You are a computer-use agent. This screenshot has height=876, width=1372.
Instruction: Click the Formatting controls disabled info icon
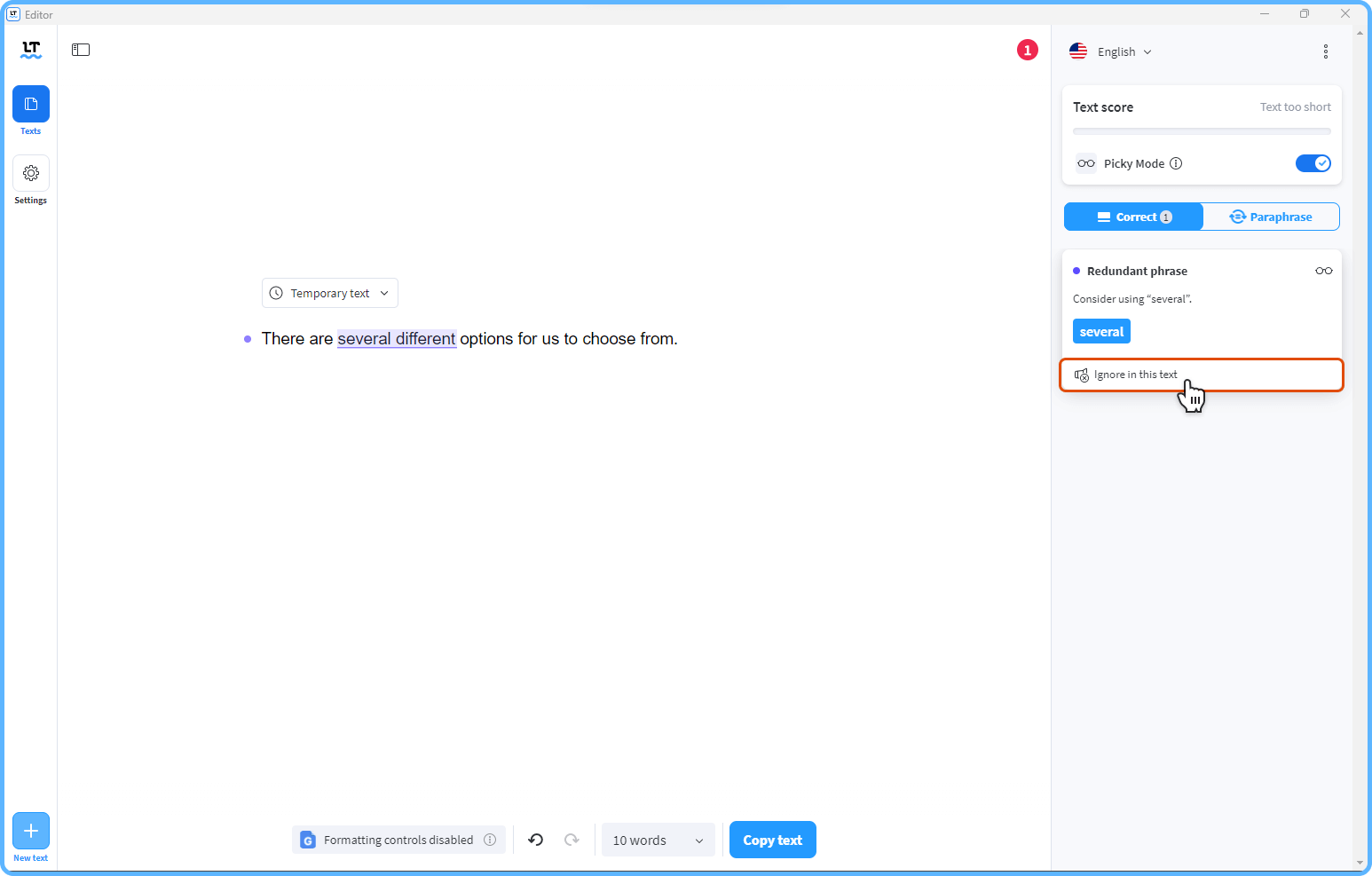tap(490, 840)
